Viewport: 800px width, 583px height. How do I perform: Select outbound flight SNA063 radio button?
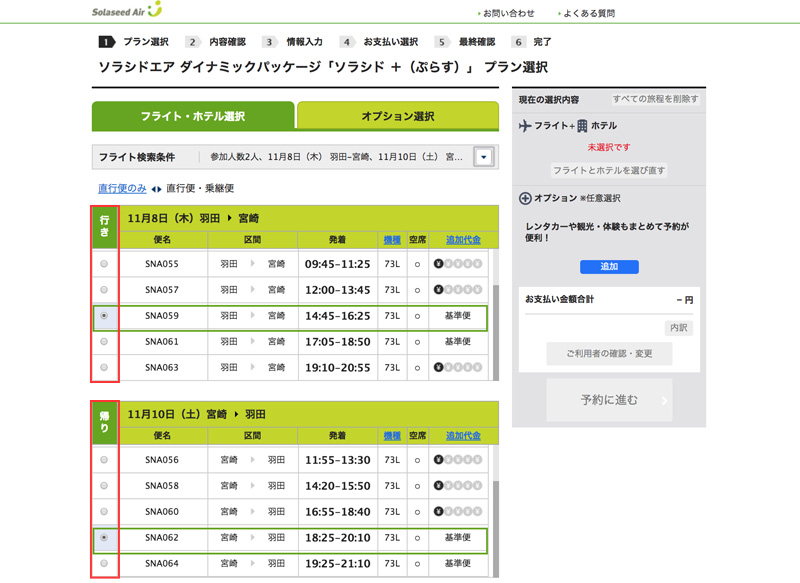104,367
